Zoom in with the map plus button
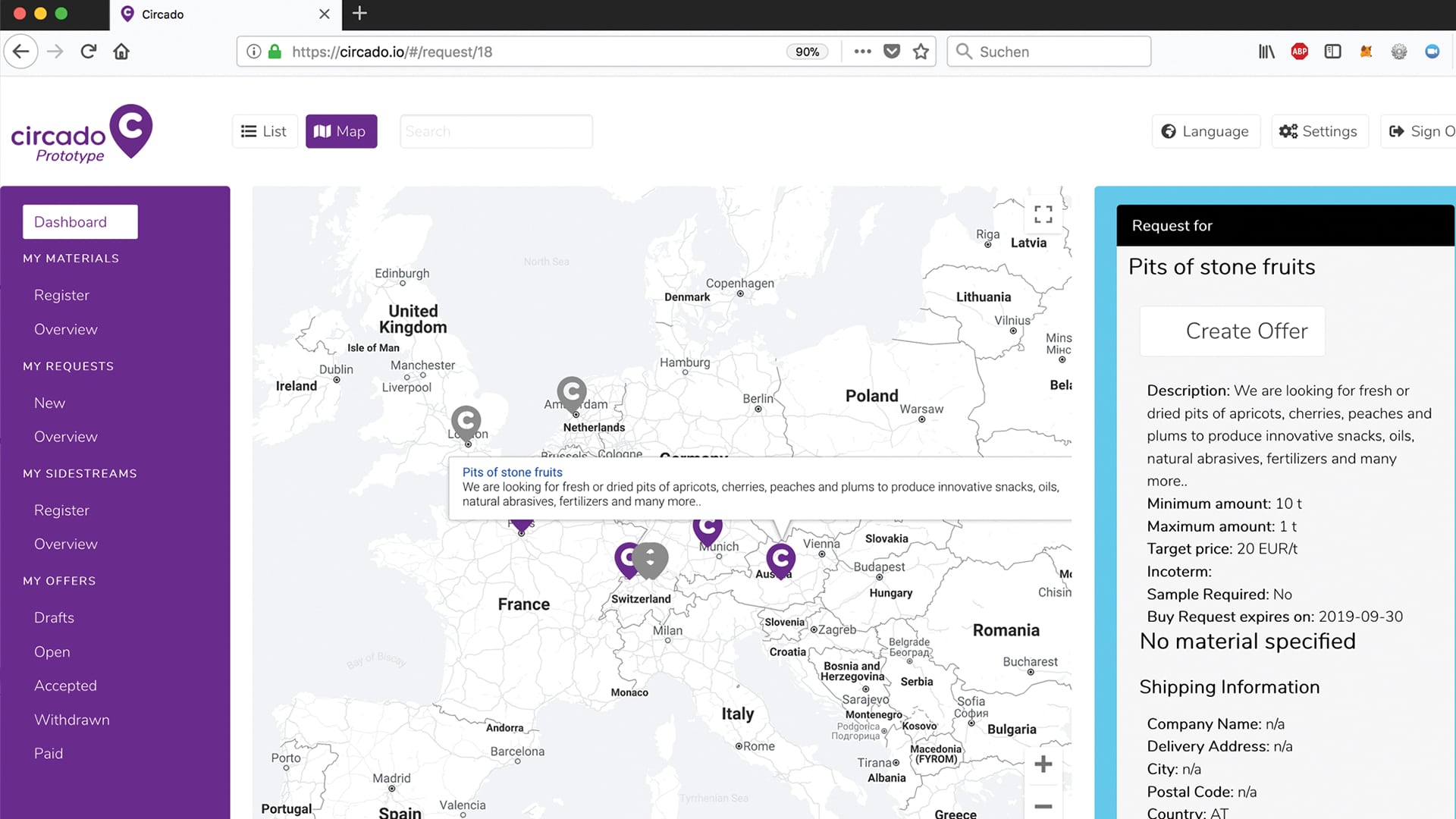1456x819 pixels. pos(1043,764)
